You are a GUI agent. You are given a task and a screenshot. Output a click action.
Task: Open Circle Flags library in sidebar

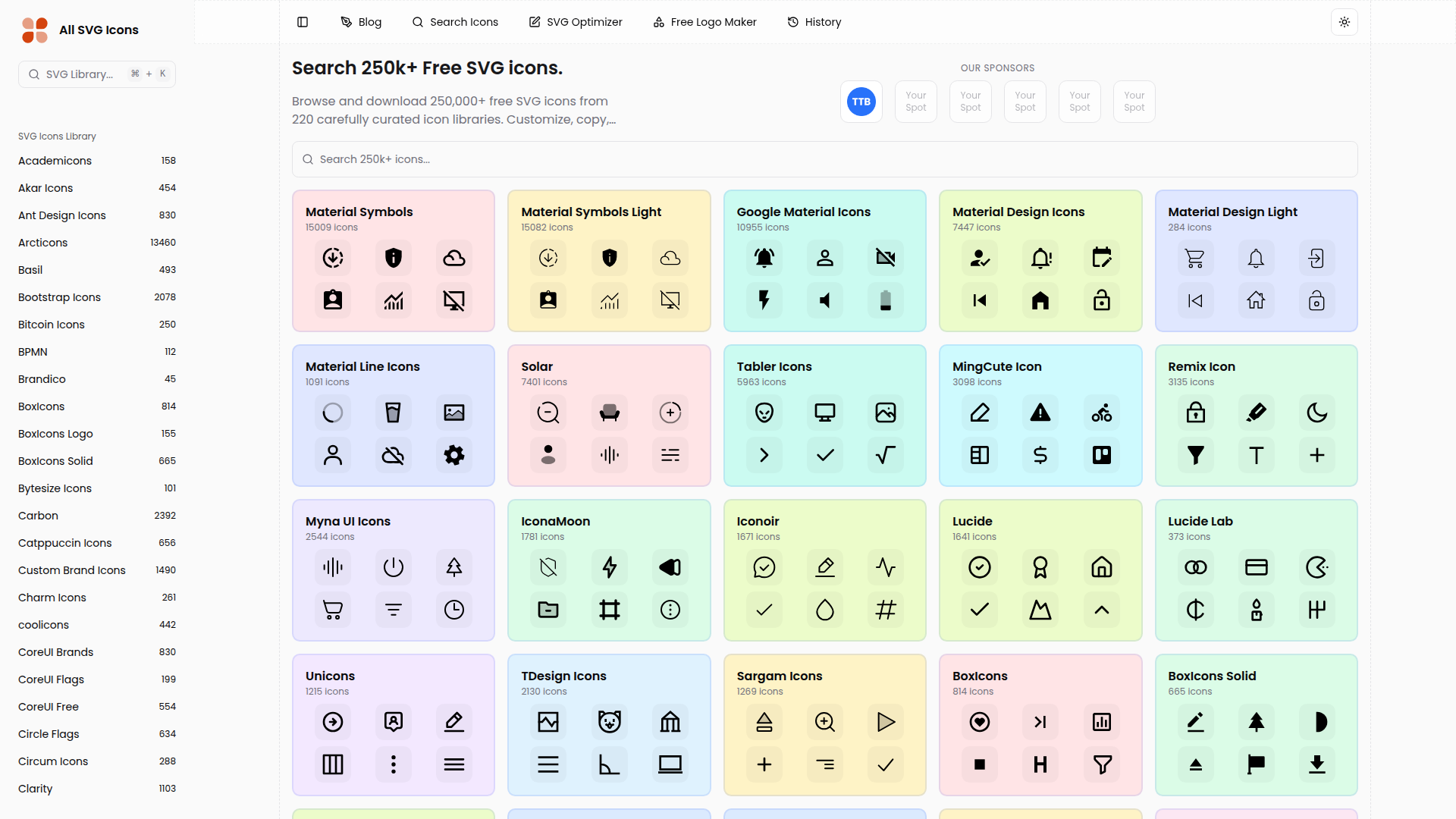click(97, 734)
